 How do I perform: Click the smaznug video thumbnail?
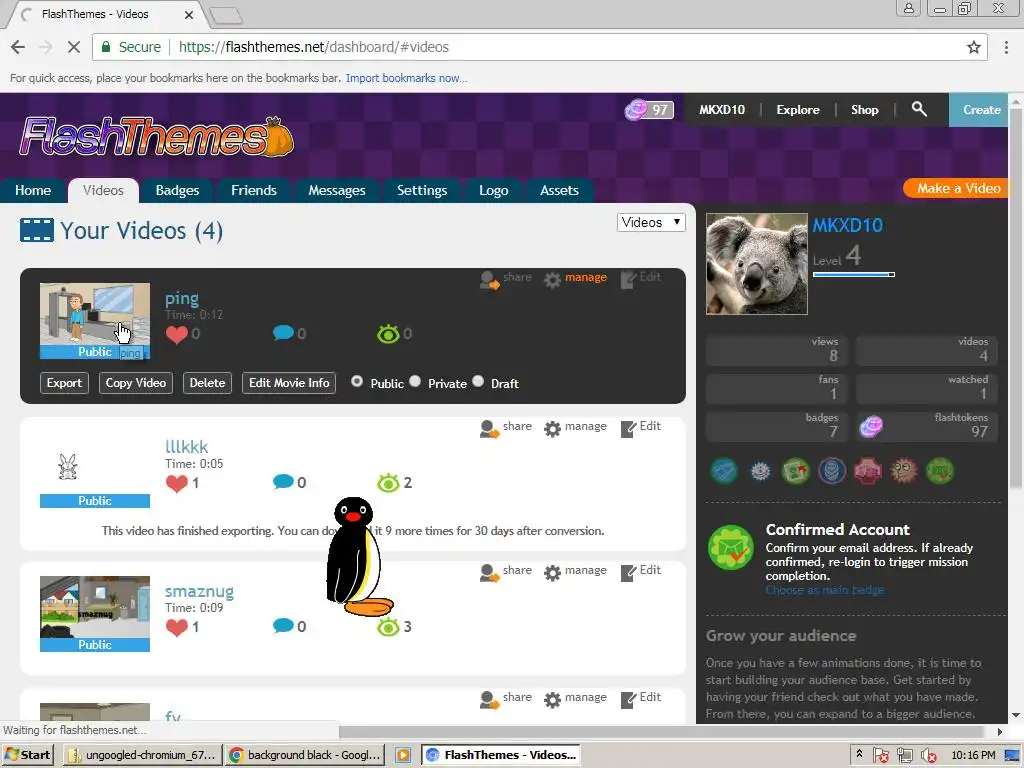point(95,614)
